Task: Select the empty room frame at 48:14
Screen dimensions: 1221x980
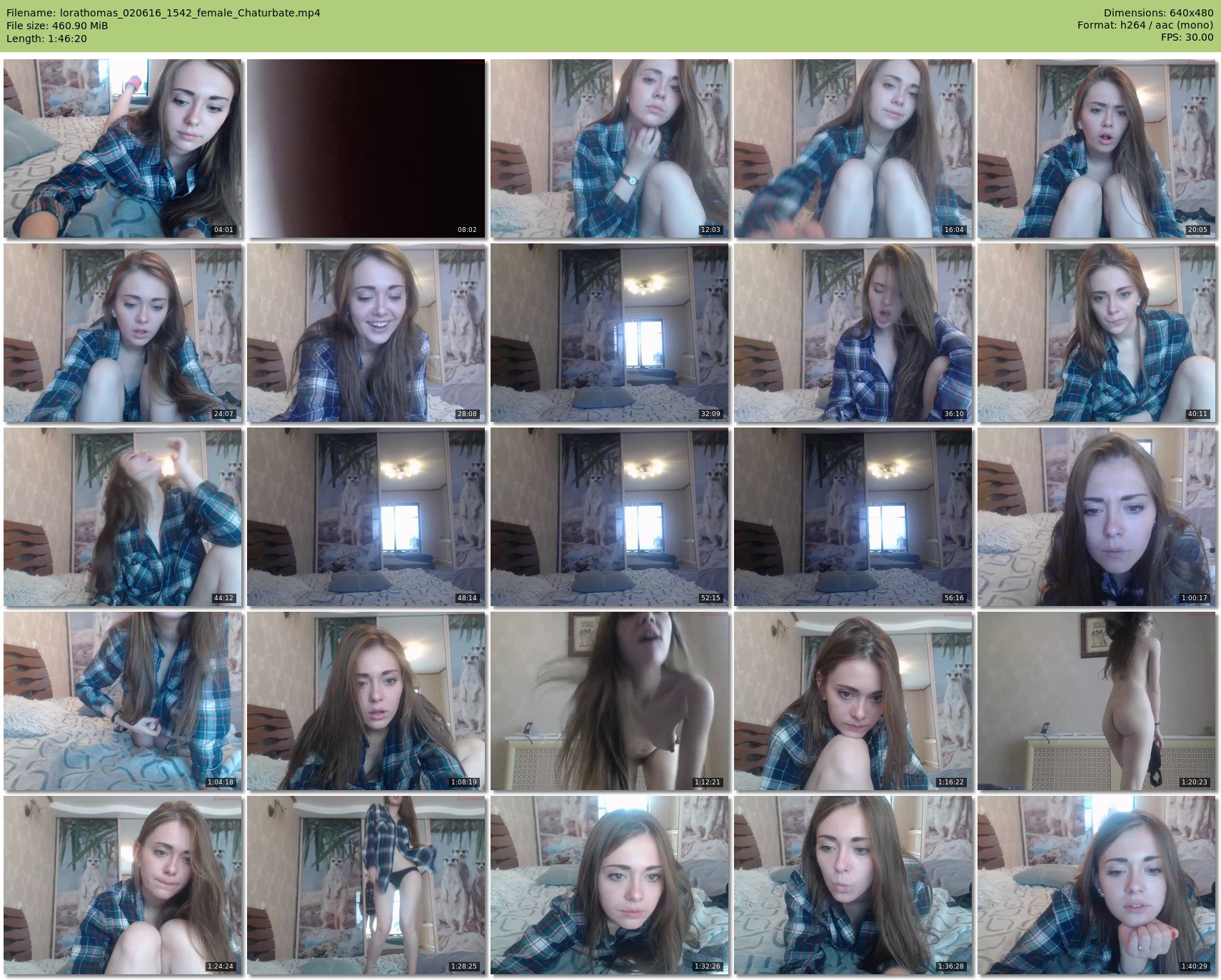Action: click(366, 517)
